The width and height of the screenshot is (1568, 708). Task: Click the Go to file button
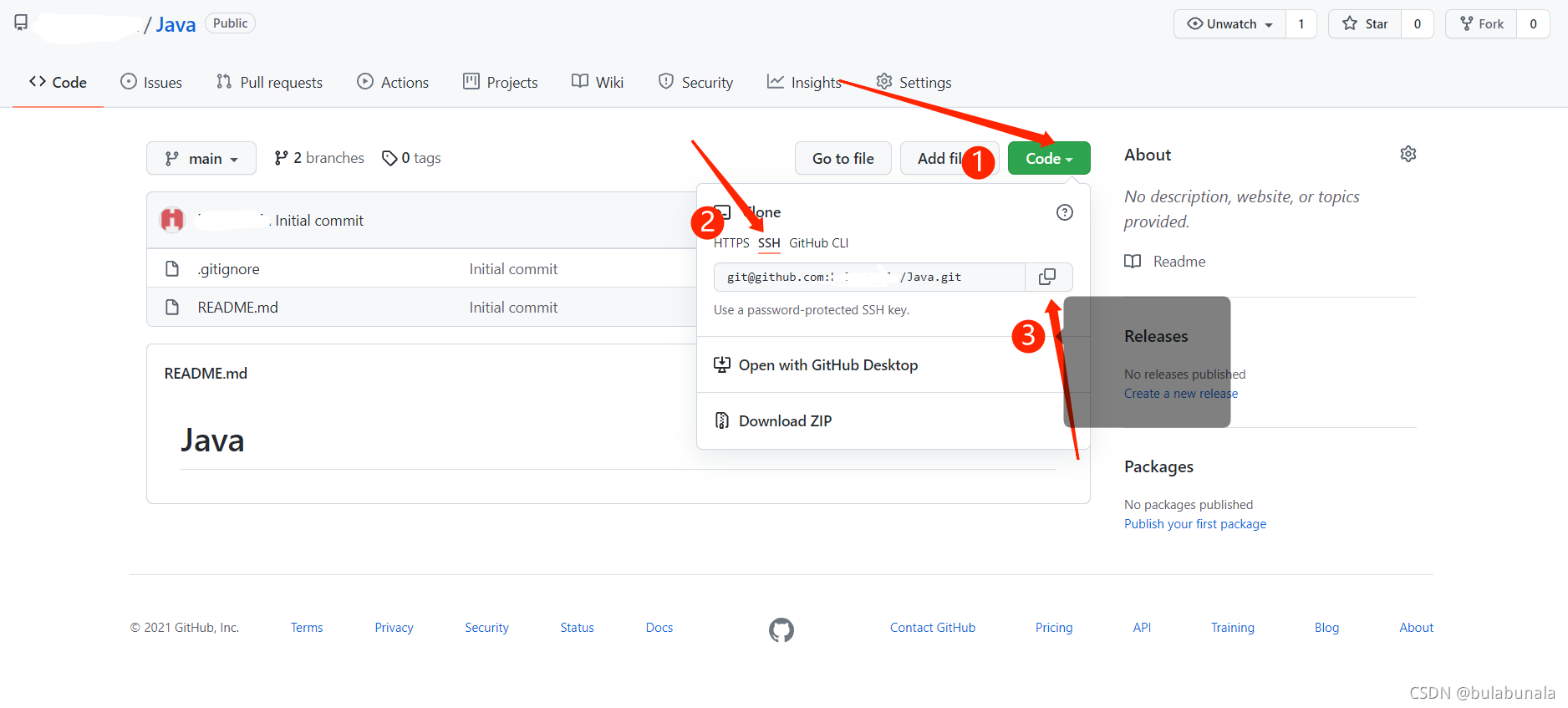click(843, 158)
